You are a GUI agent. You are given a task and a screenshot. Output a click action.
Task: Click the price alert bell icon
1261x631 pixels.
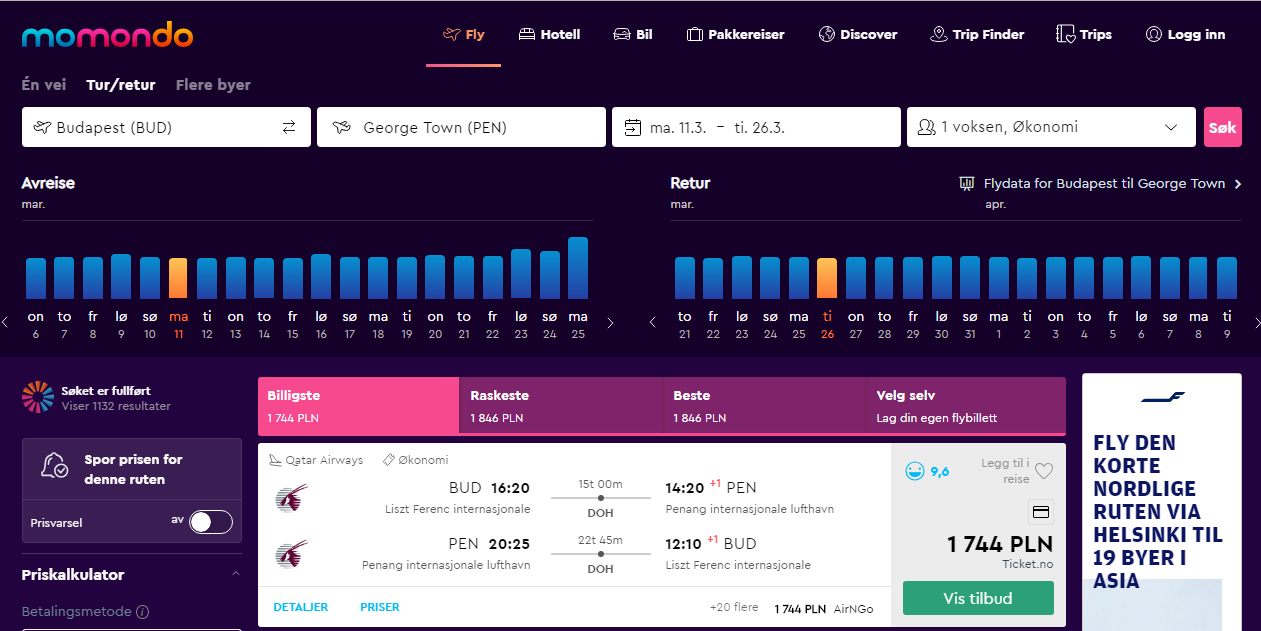point(54,465)
